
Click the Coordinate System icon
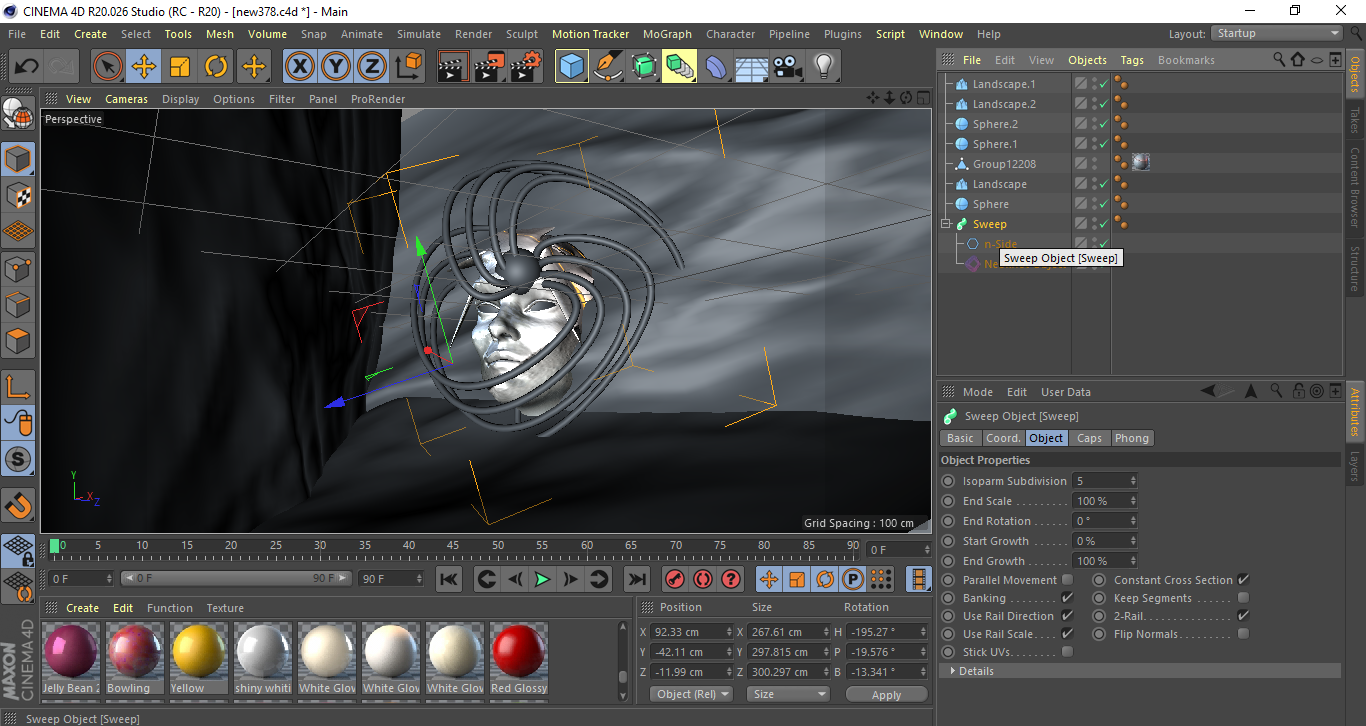[408, 67]
